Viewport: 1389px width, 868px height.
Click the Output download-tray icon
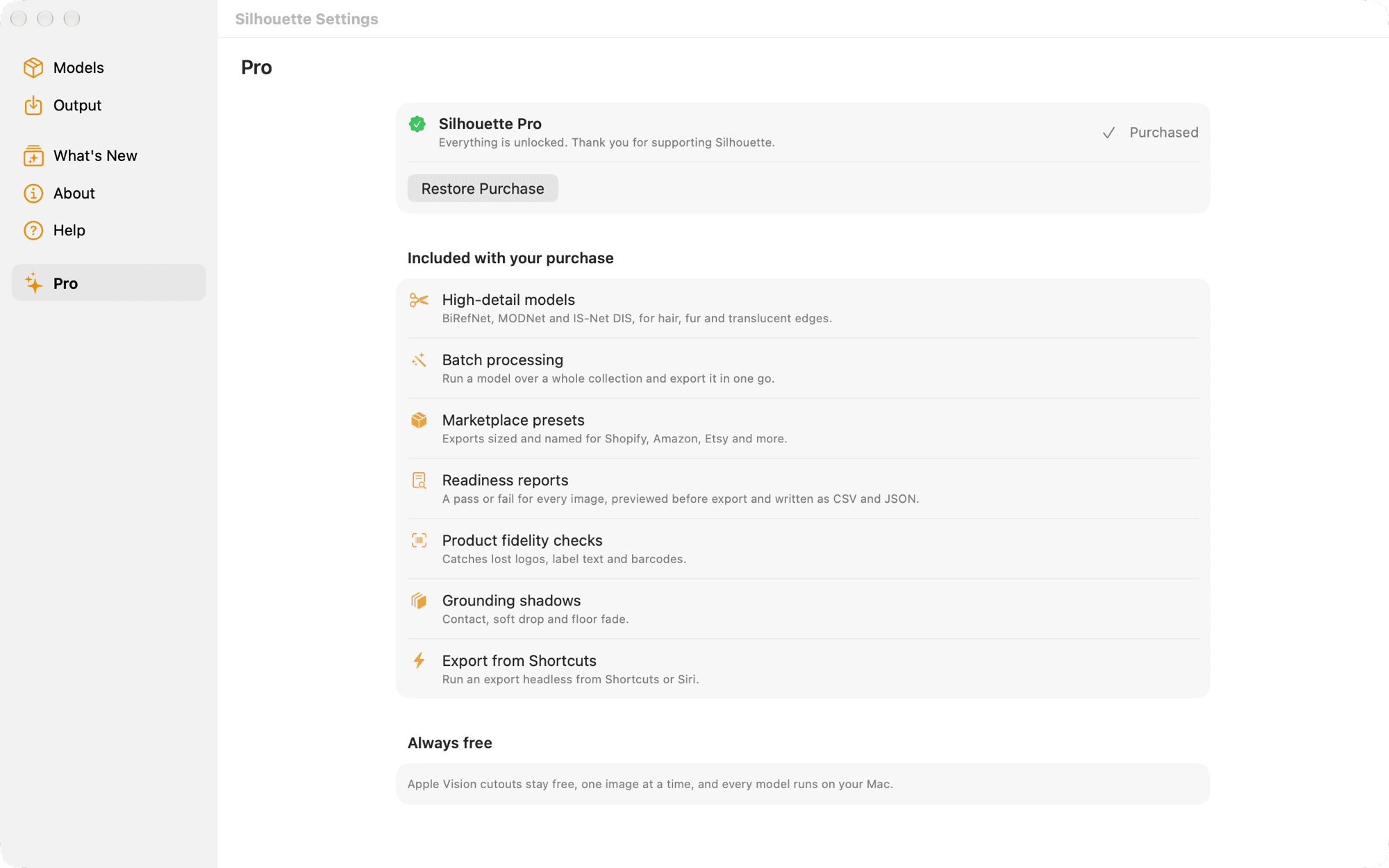[x=33, y=106]
